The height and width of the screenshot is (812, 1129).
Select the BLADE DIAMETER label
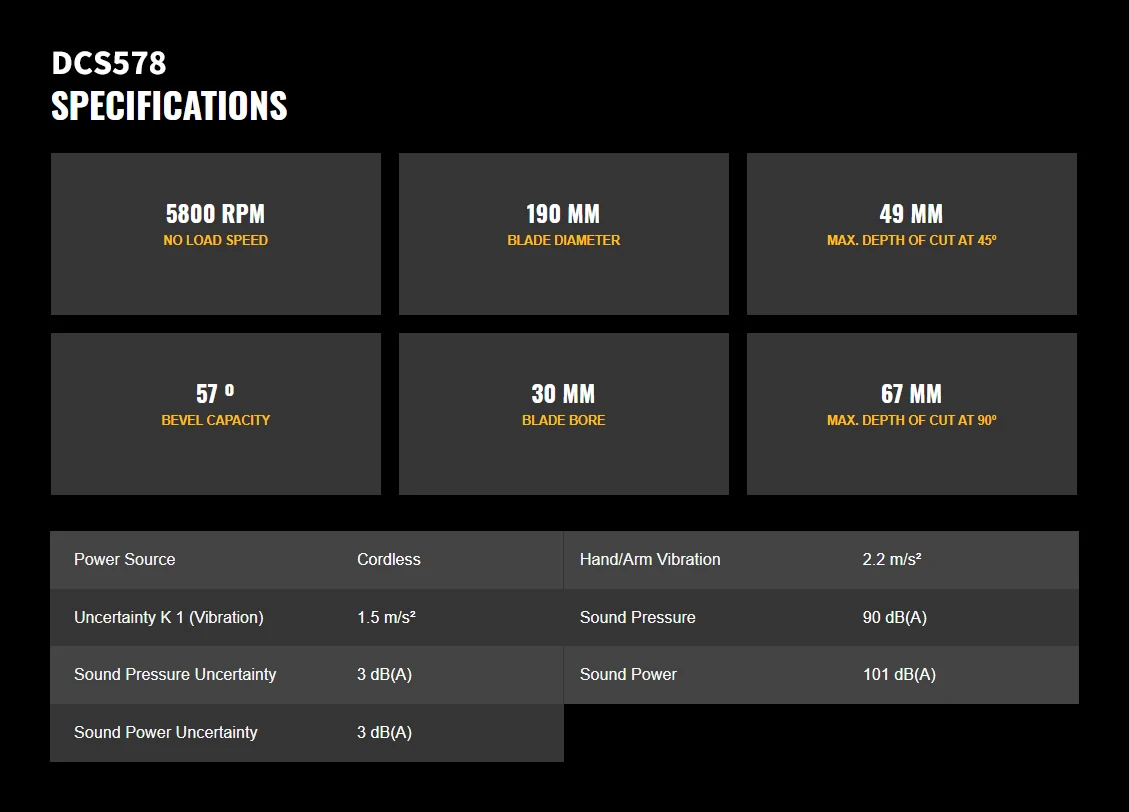[564, 240]
